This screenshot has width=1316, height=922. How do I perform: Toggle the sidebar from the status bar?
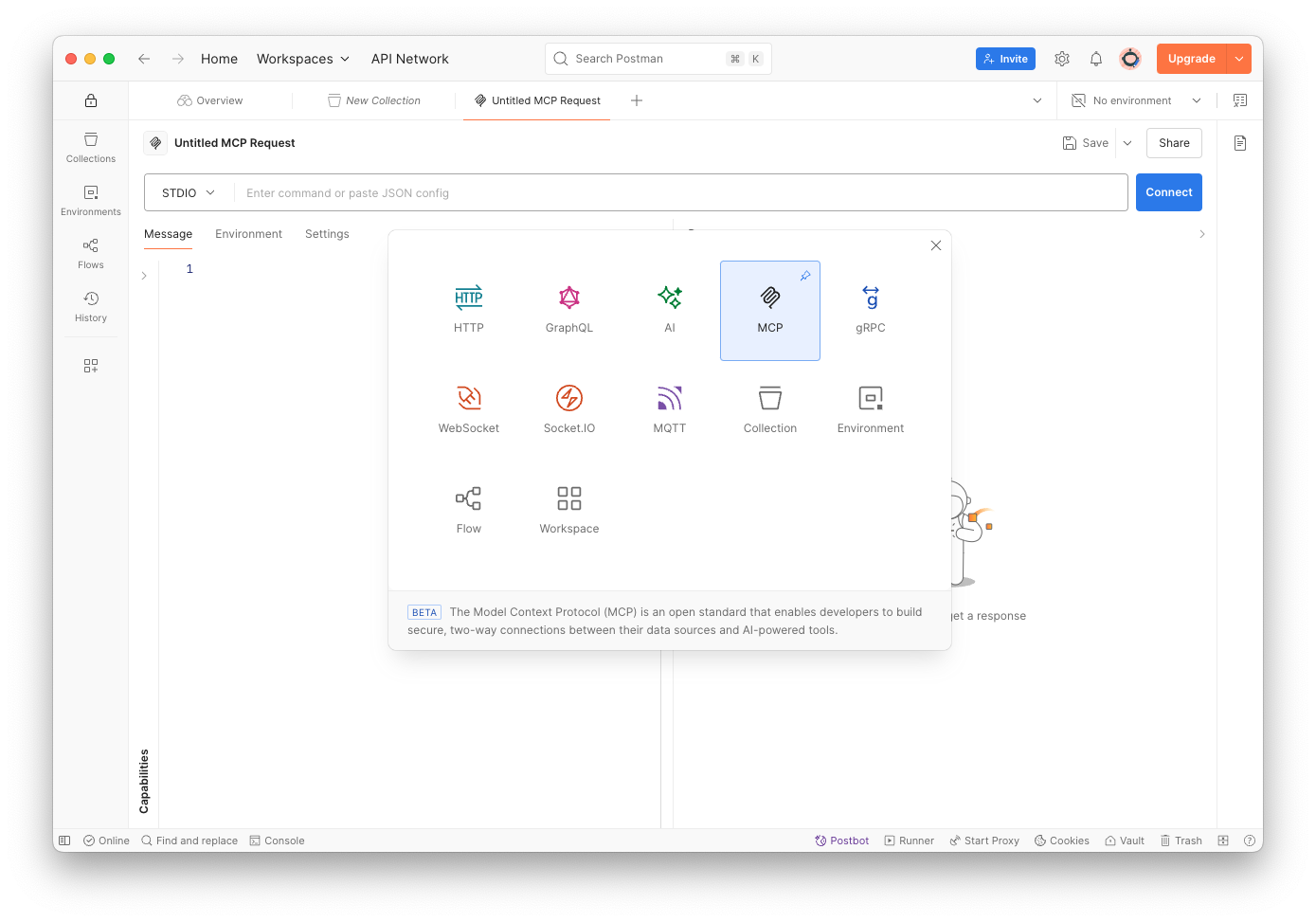click(64, 841)
